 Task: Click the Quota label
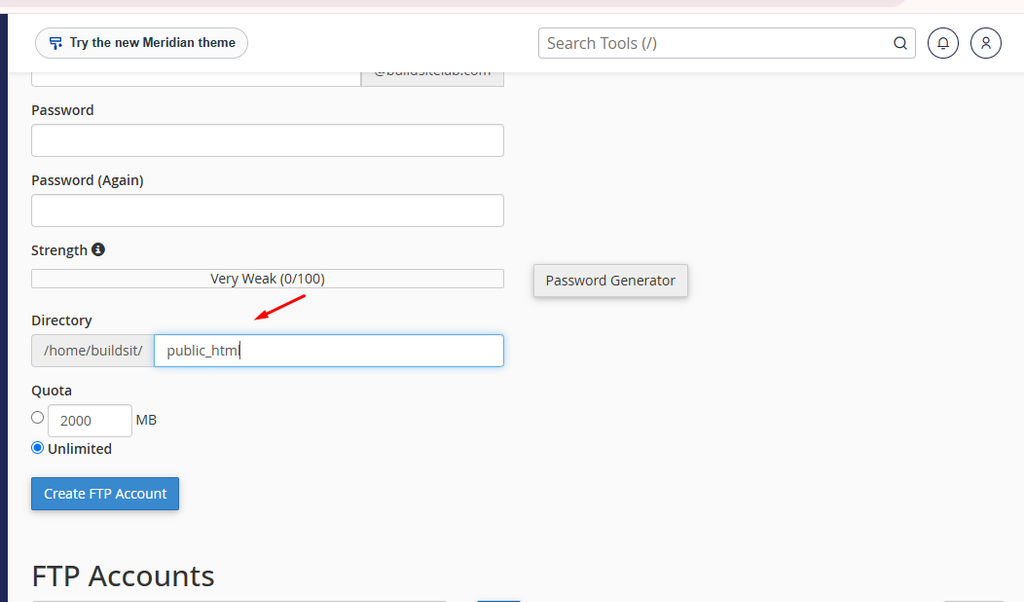pyautogui.click(x=52, y=390)
